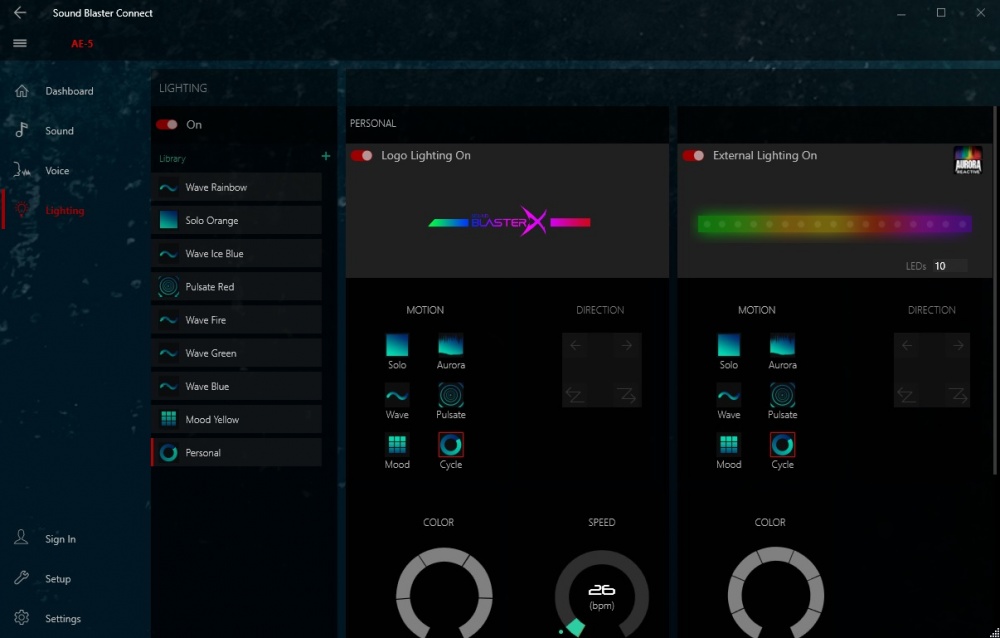Click the right zigzag direction for External Lighting

pyautogui.click(x=959, y=396)
